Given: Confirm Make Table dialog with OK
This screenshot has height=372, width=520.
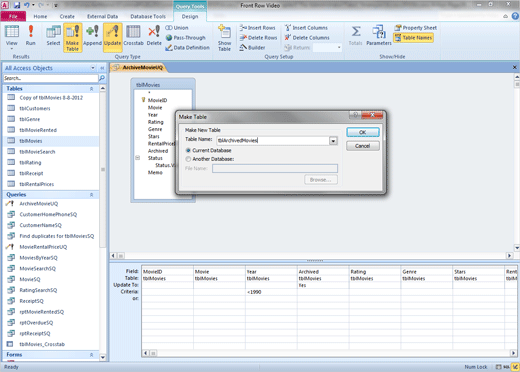Looking at the screenshot, I should click(x=363, y=132).
